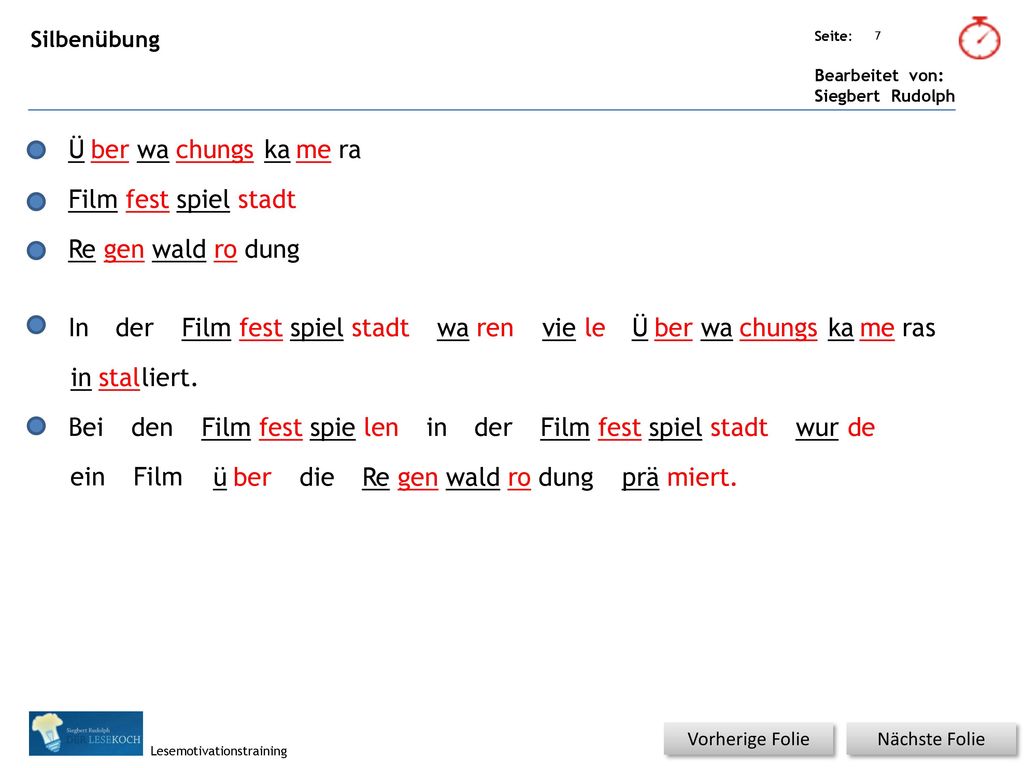Click the red stopwatch timer icon
The width and height of the screenshot is (1024, 768).
click(979, 39)
